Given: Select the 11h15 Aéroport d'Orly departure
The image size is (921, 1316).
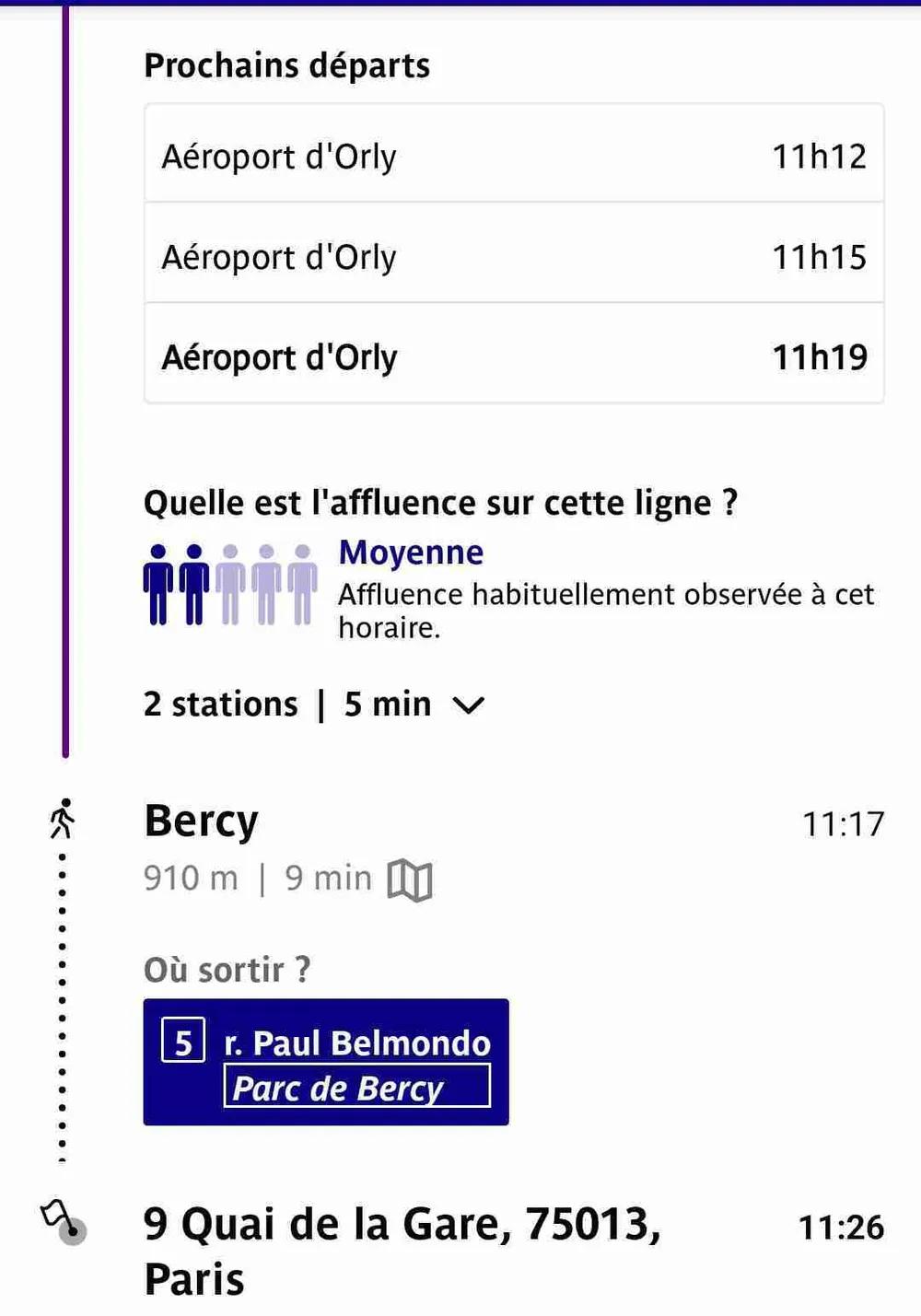Looking at the screenshot, I should pos(514,257).
